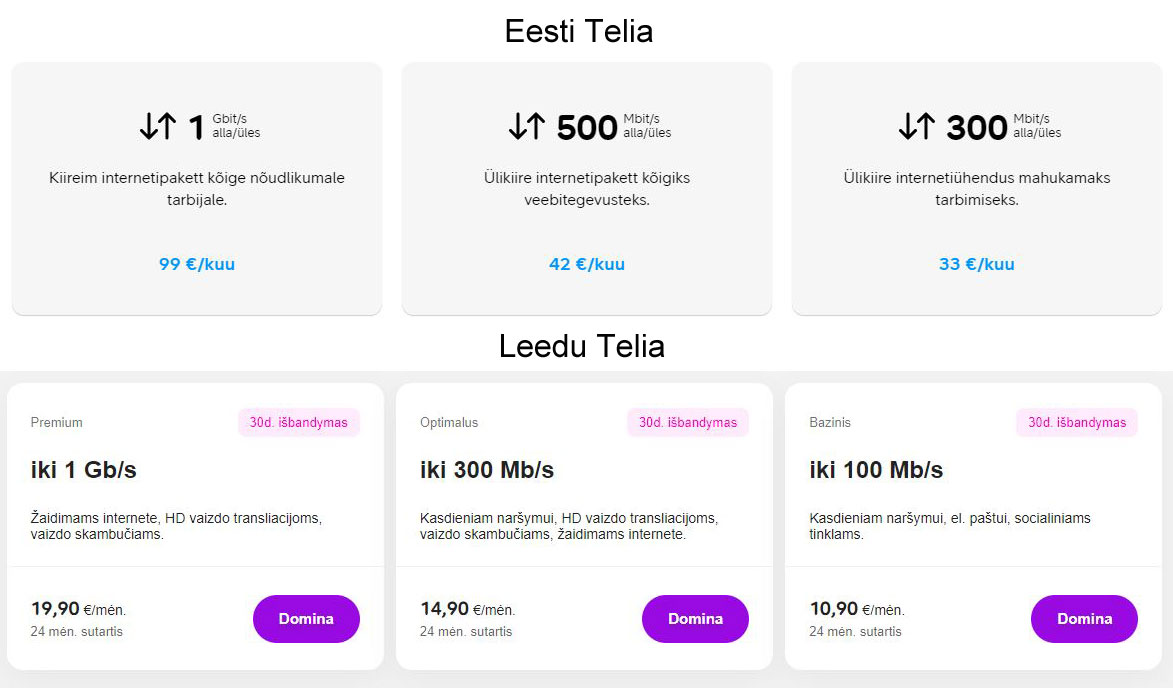Click the 30d. išbandymas badge on Optimalus

pyautogui.click(x=687, y=423)
